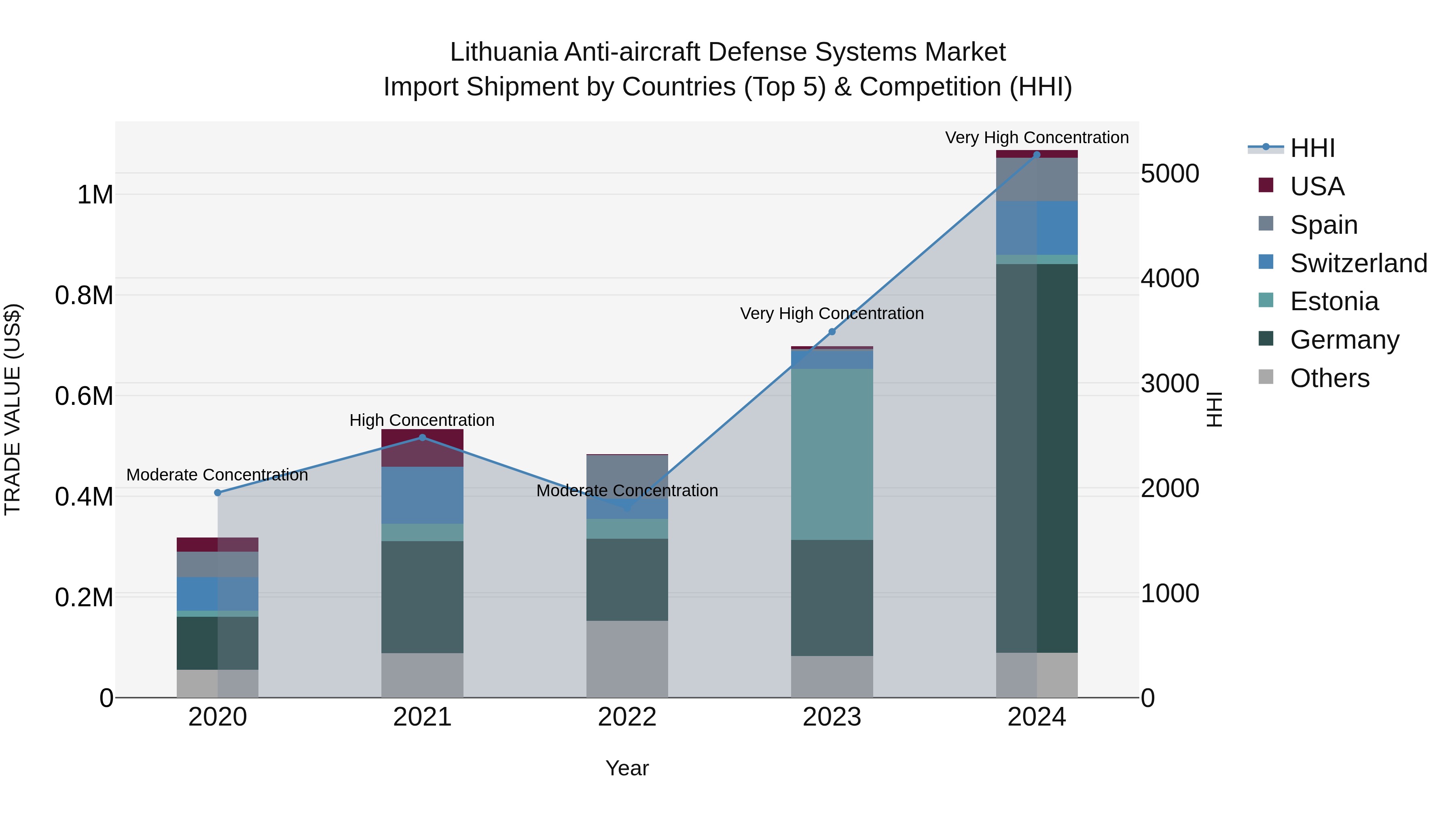Click the HHI line marker for 2021
This screenshot has width=1456, height=819.
[422, 438]
